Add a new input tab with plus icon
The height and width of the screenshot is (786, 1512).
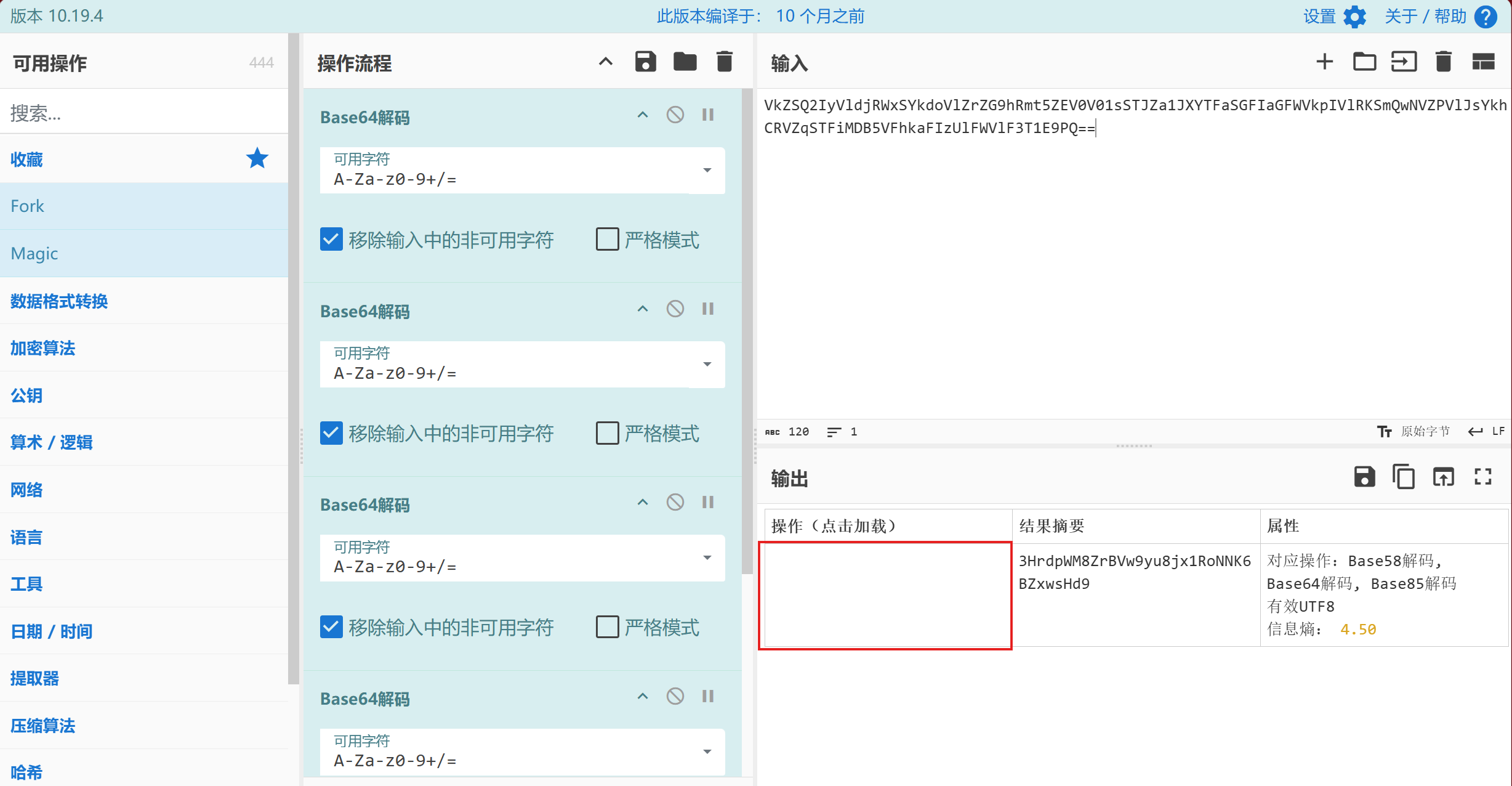(1324, 62)
